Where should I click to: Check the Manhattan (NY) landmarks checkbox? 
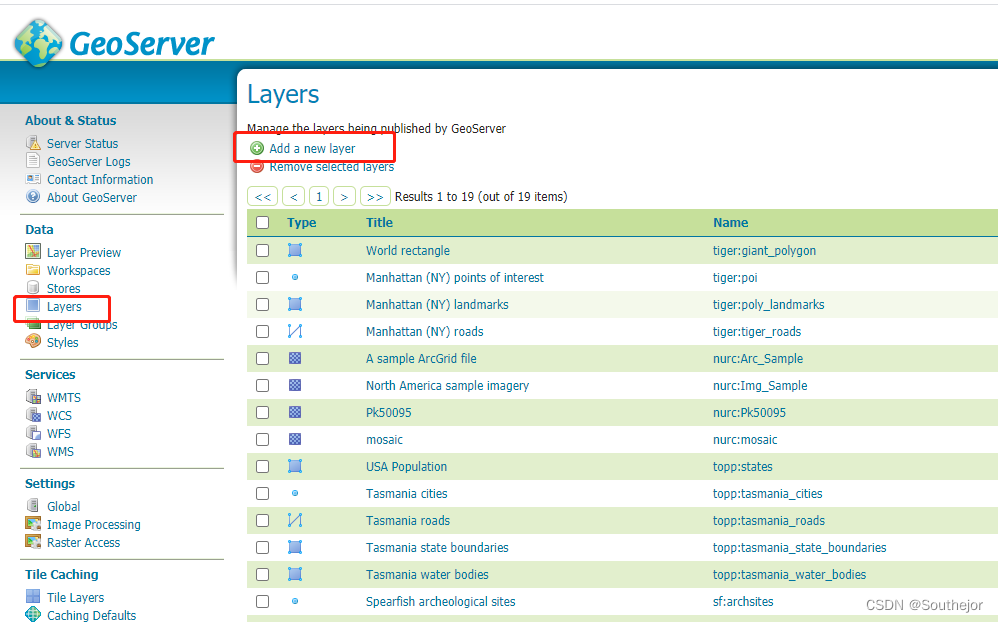262,304
